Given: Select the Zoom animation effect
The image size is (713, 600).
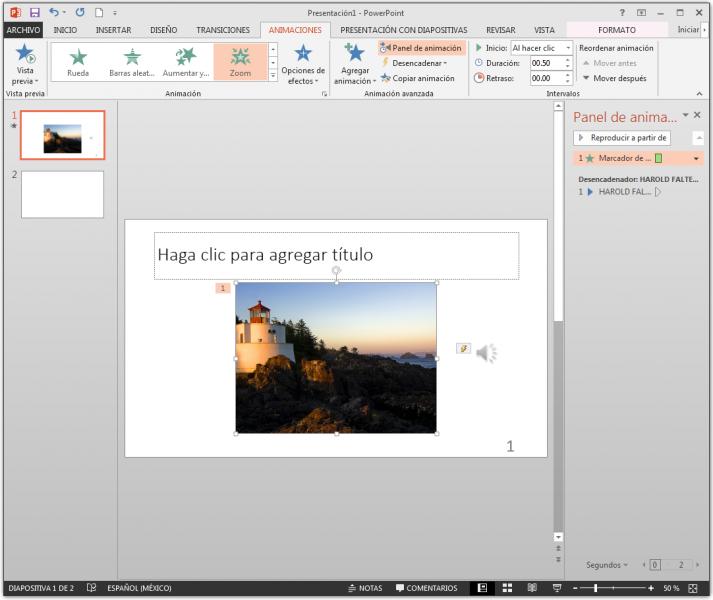Looking at the screenshot, I should [240, 62].
